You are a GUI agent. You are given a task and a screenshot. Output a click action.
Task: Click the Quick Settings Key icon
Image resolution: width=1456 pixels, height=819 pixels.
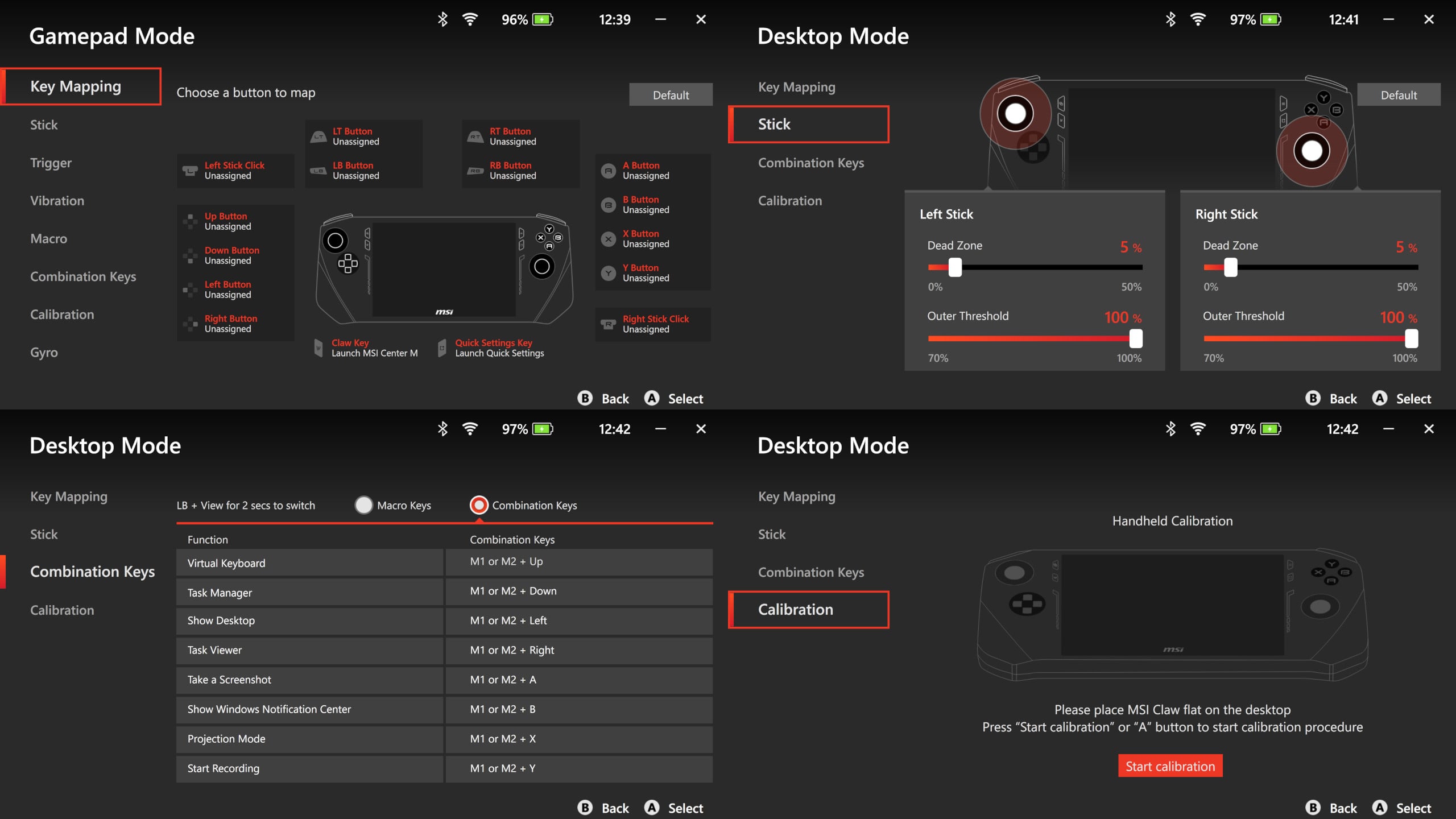point(442,348)
